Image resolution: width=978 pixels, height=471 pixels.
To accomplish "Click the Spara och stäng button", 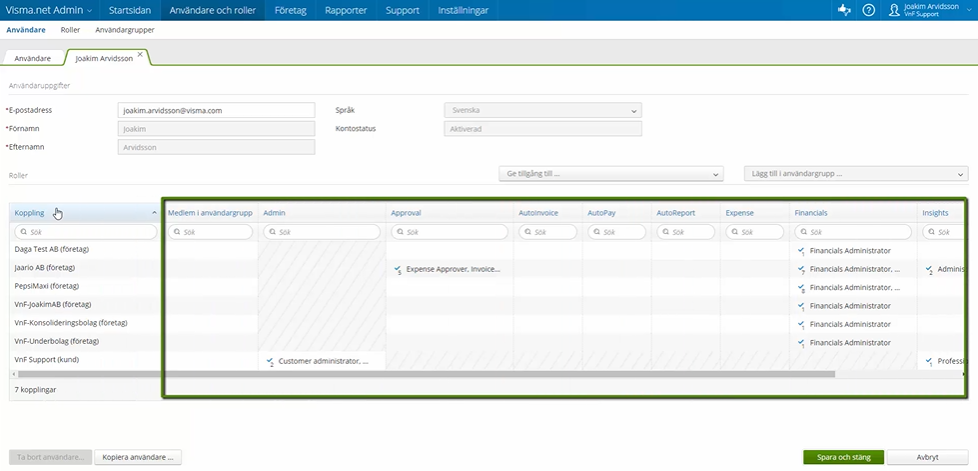I will click(843, 457).
